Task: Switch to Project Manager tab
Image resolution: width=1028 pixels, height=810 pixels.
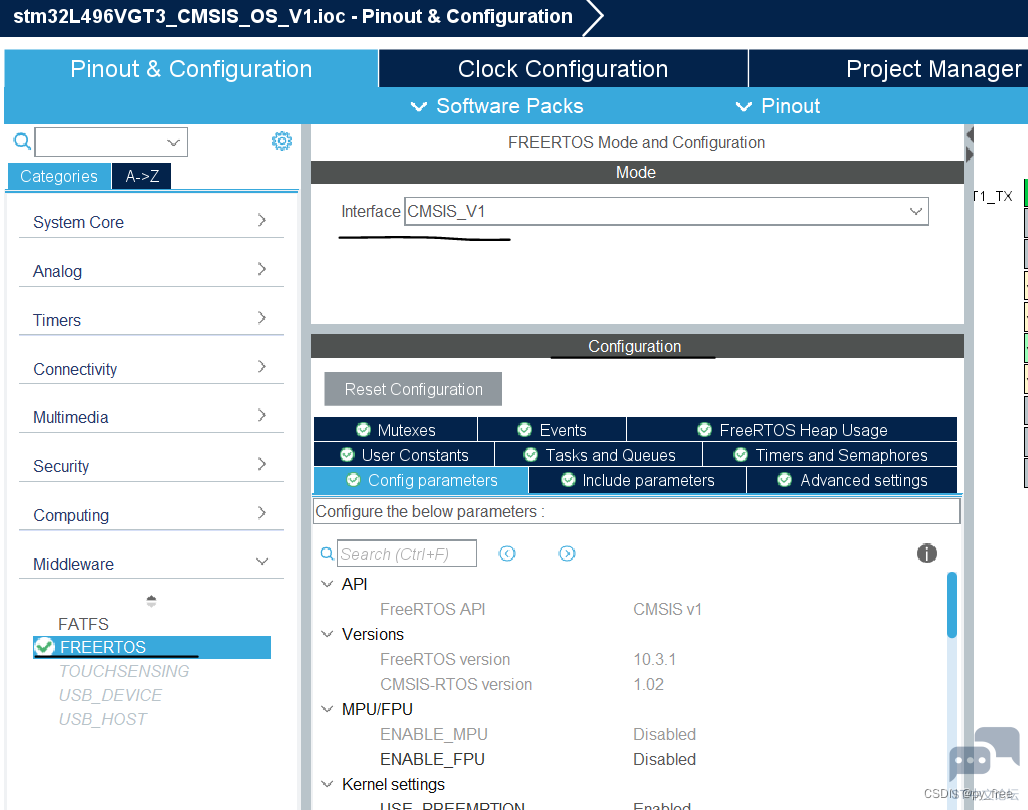Action: click(888, 68)
